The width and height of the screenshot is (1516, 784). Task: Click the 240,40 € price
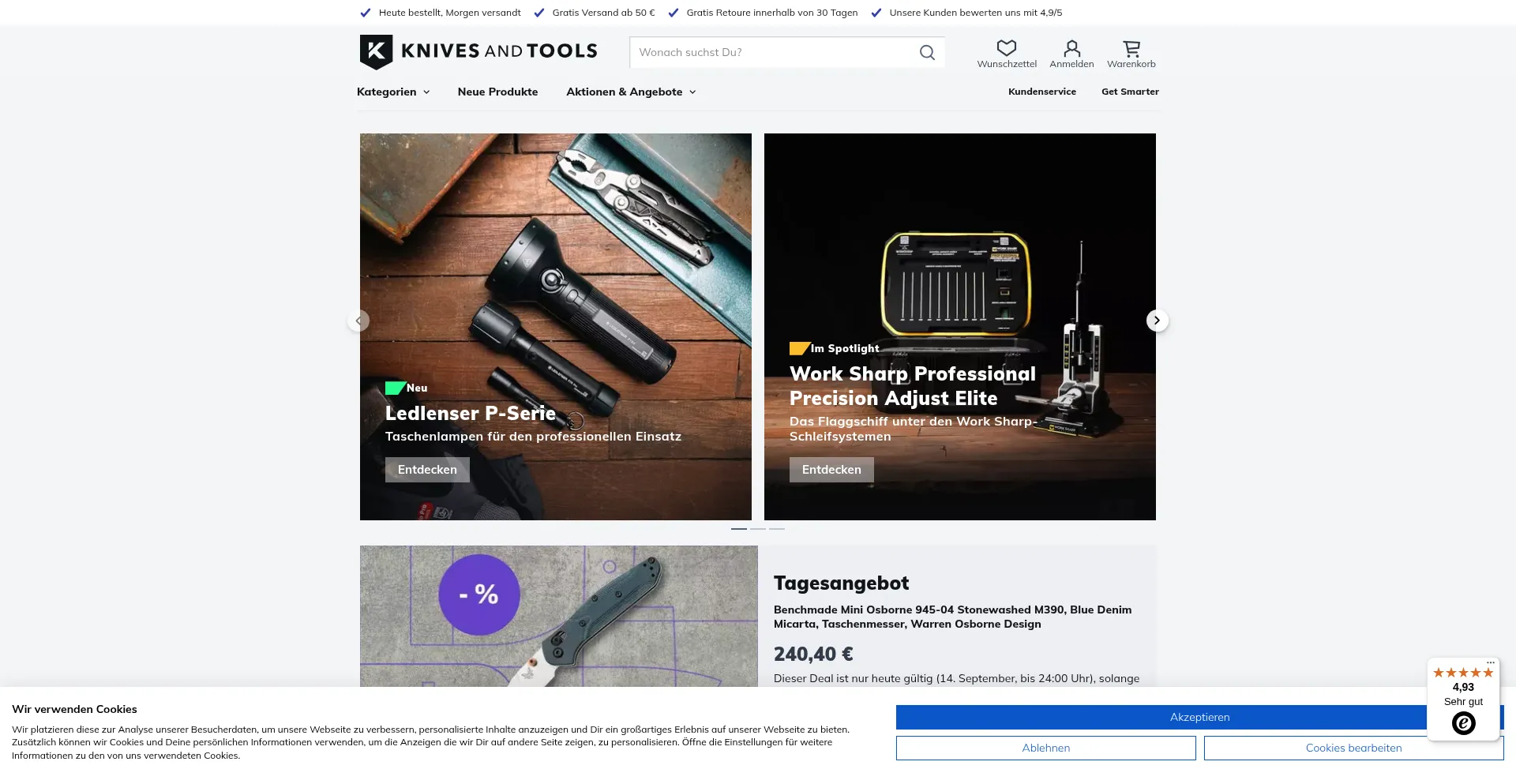(x=813, y=654)
